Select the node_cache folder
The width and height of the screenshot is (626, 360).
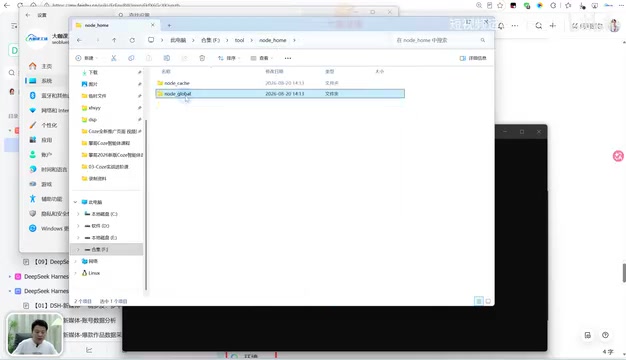[280, 83]
